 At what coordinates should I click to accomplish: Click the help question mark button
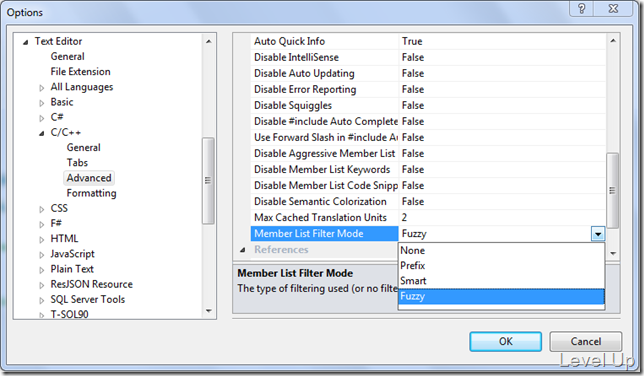pos(582,9)
